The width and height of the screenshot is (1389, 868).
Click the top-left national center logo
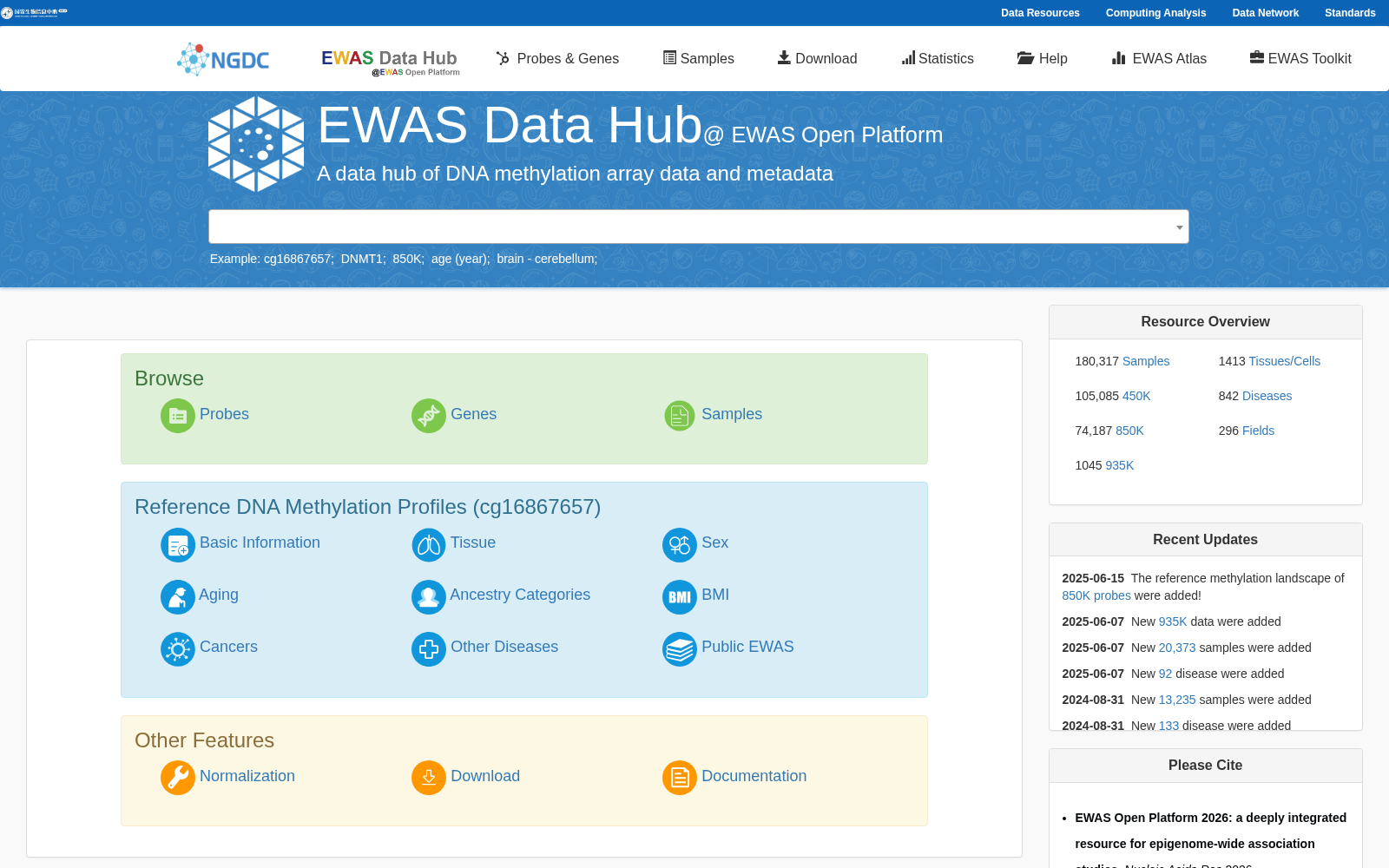click(x=34, y=12)
